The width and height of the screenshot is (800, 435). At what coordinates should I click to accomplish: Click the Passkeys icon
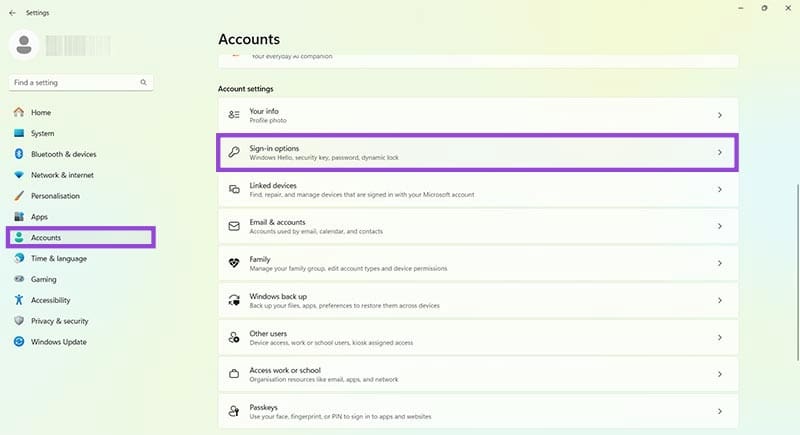234,411
